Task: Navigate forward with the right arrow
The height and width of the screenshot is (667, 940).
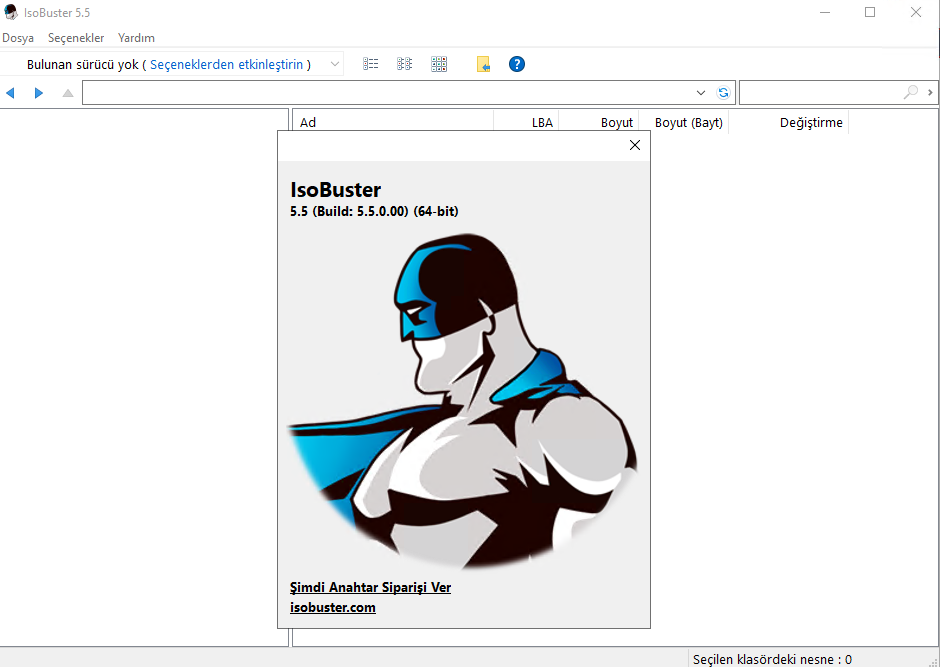Action: coord(39,93)
